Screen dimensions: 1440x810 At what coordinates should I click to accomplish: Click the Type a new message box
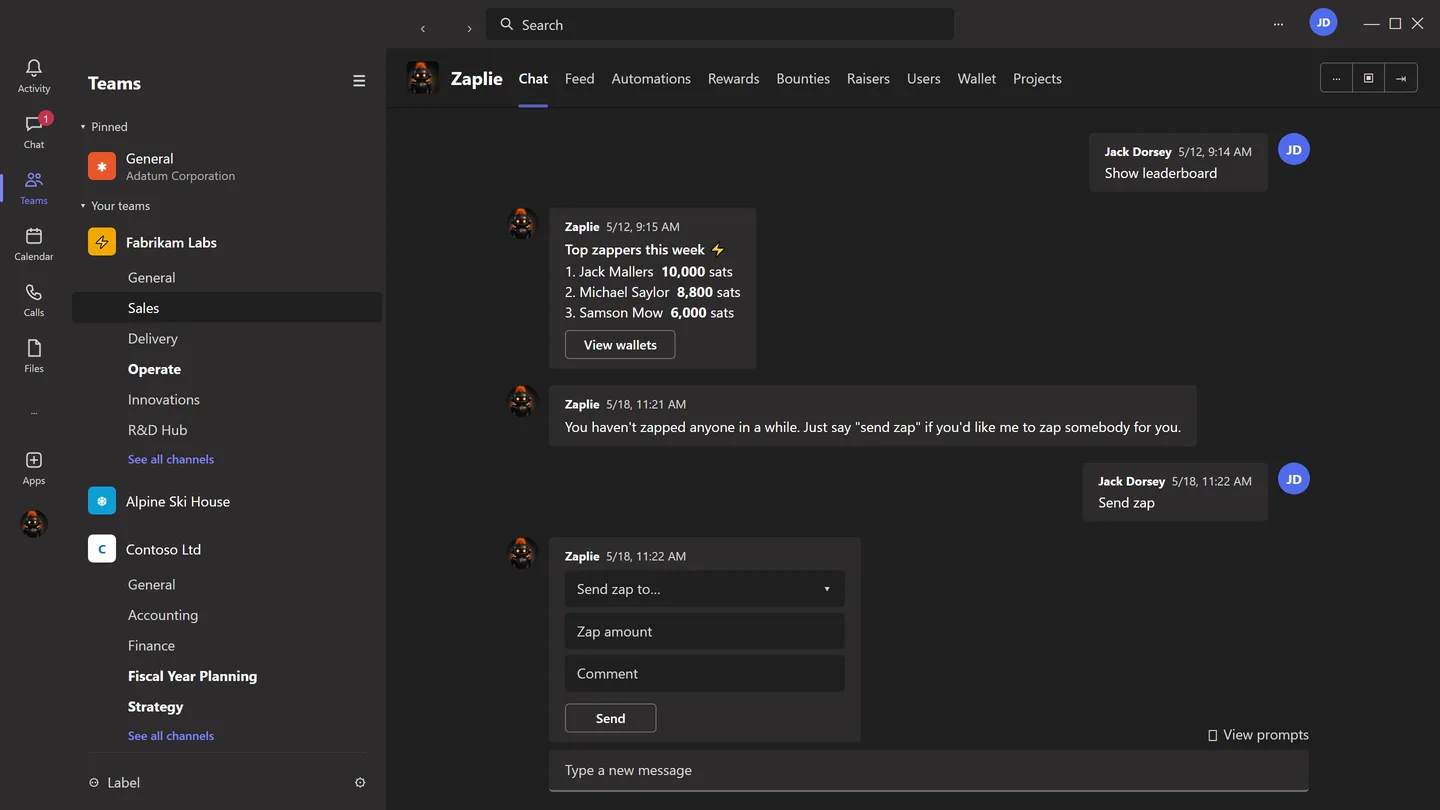pyautogui.click(x=929, y=770)
